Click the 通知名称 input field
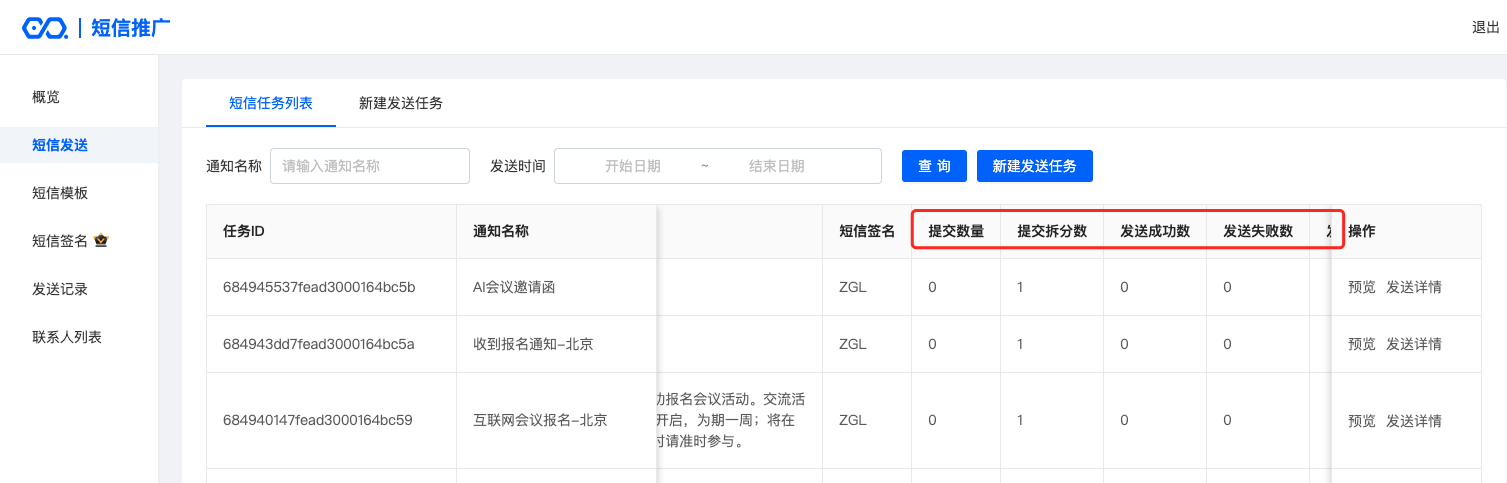The width and height of the screenshot is (1507, 483). [x=369, y=166]
